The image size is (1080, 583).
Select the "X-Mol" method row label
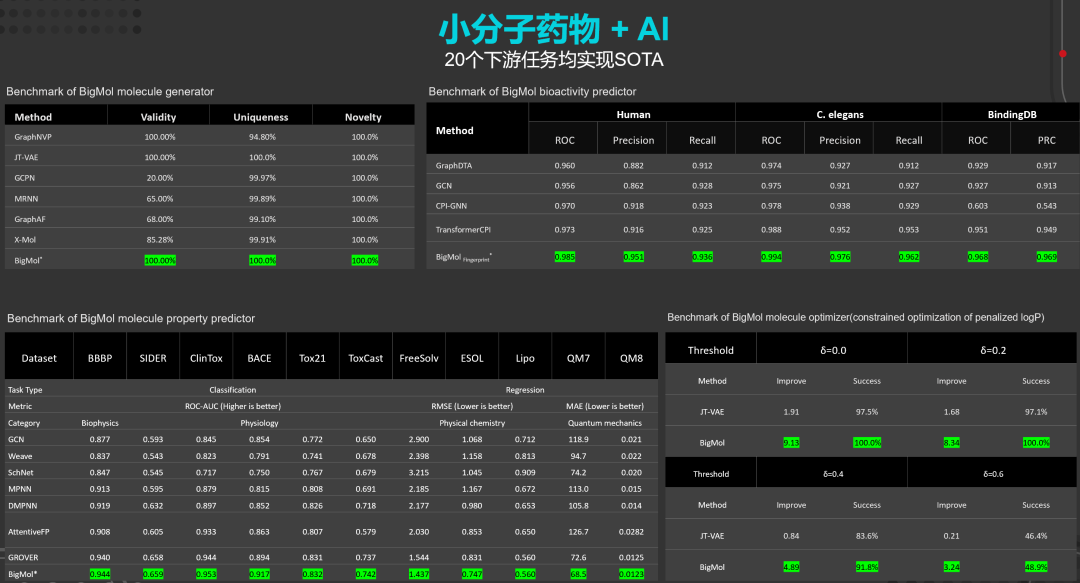[x=25, y=240]
